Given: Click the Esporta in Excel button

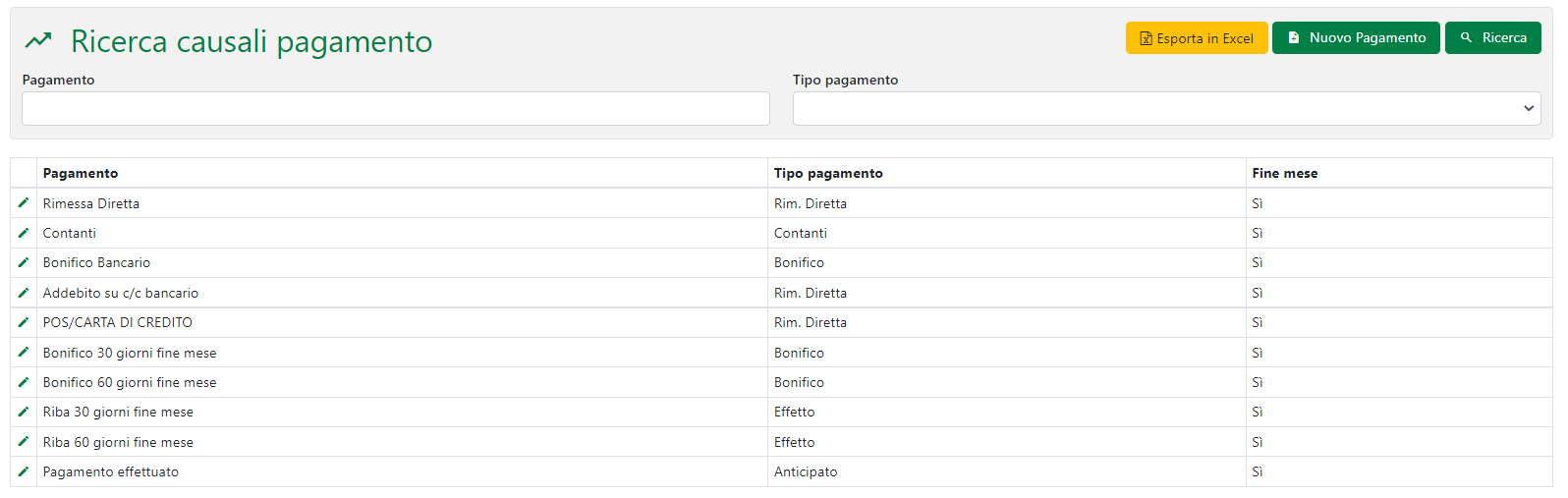Looking at the screenshot, I should 1197,38.
